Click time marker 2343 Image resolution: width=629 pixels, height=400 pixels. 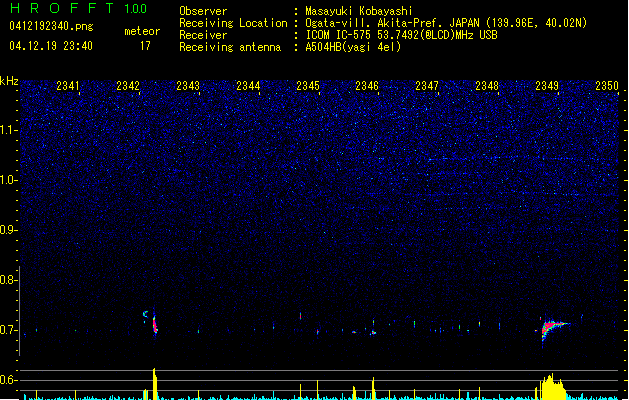[x=188, y=86]
